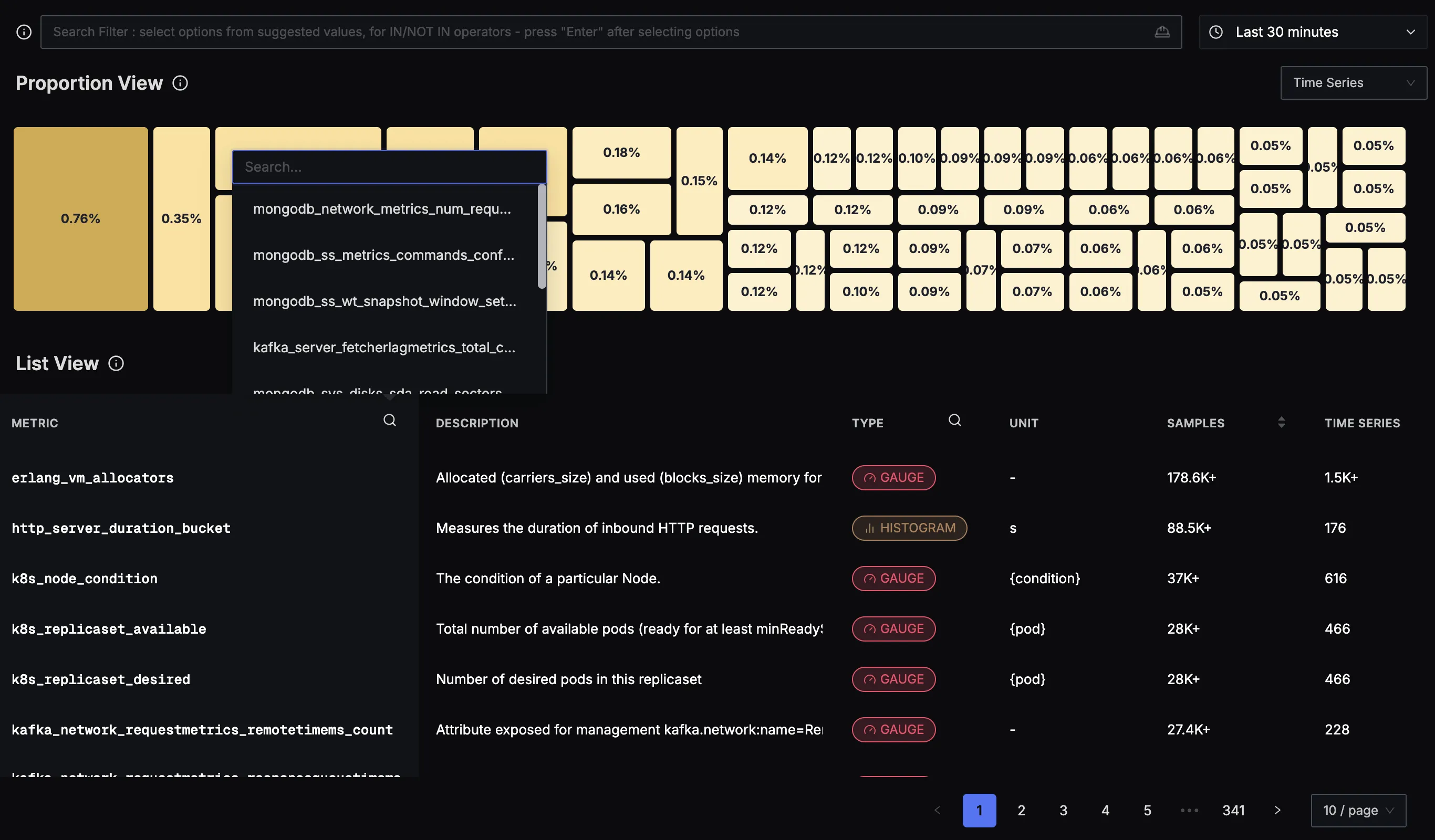Go to page 2
Viewport: 1435px width, 840px height.
point(1021,810)
